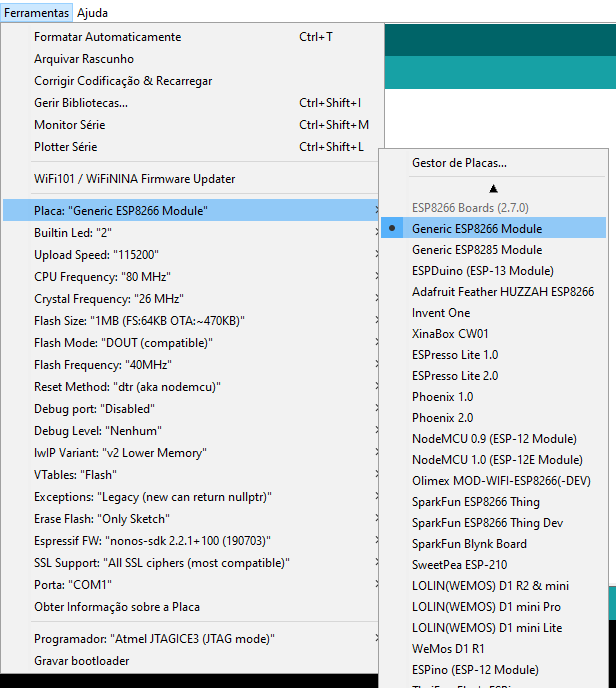This screenshot has width=616, height=688.
Task: Expand Upload Speed options
Action: click(191, 254)
